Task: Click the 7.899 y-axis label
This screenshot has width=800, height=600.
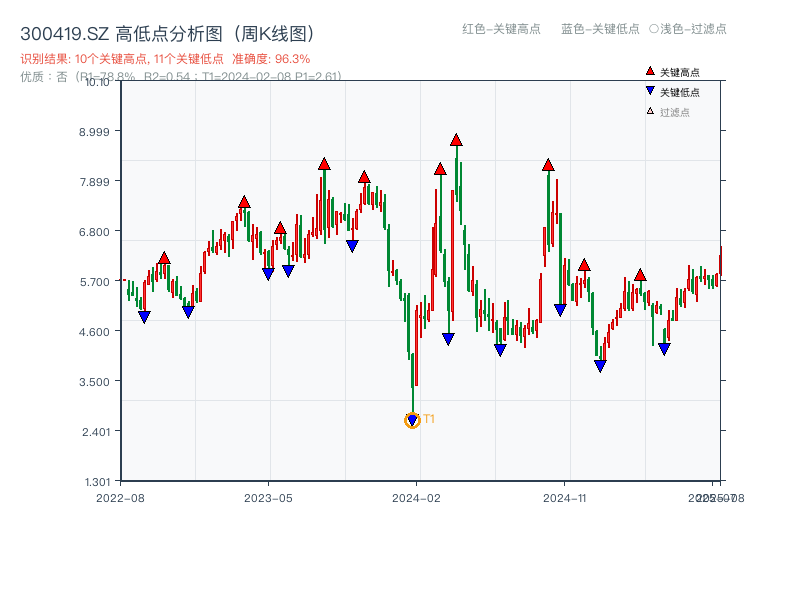Action: click(94, 182)
